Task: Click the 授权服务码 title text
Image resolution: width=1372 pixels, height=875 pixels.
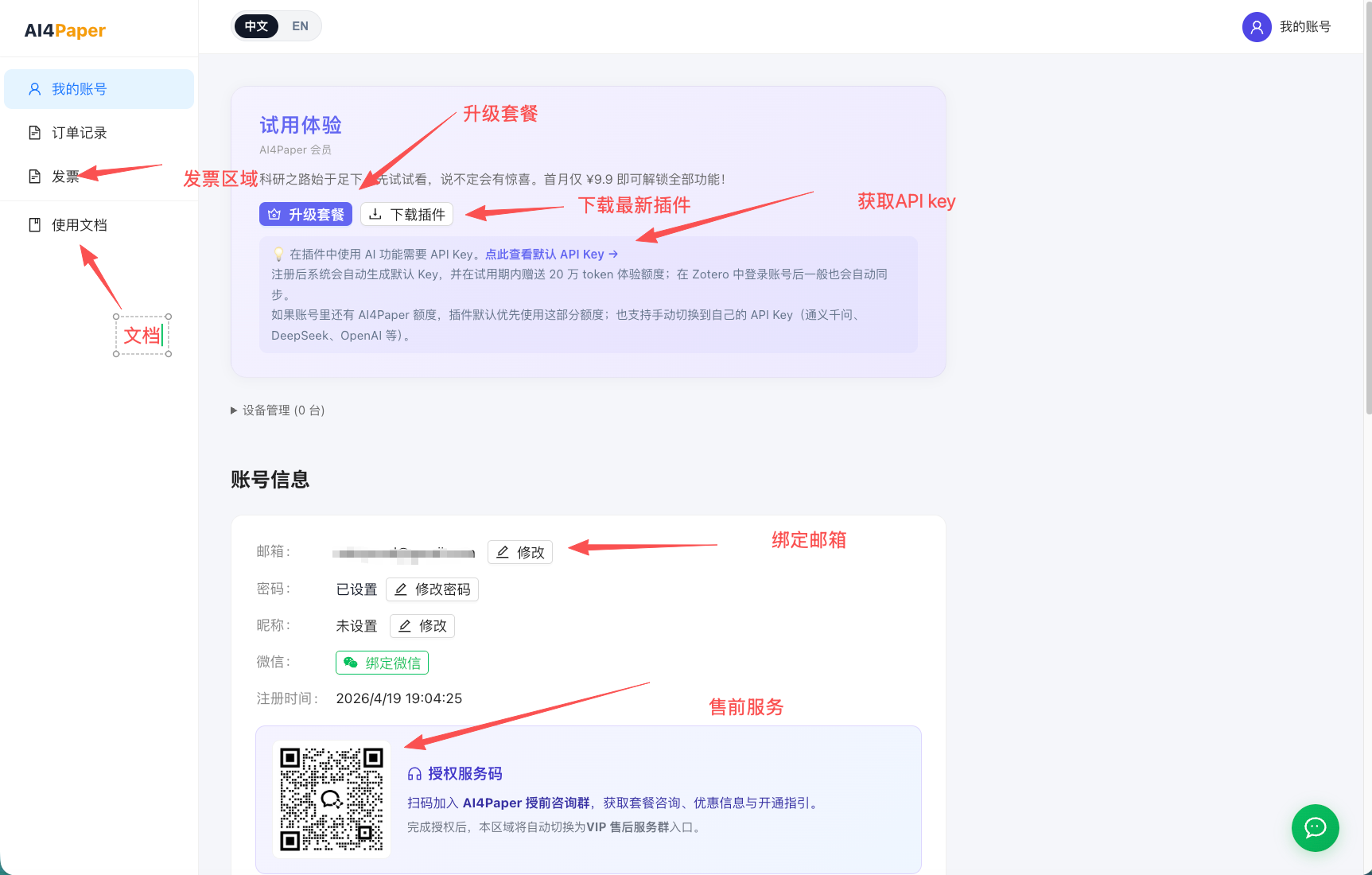Action: (465, 774)
